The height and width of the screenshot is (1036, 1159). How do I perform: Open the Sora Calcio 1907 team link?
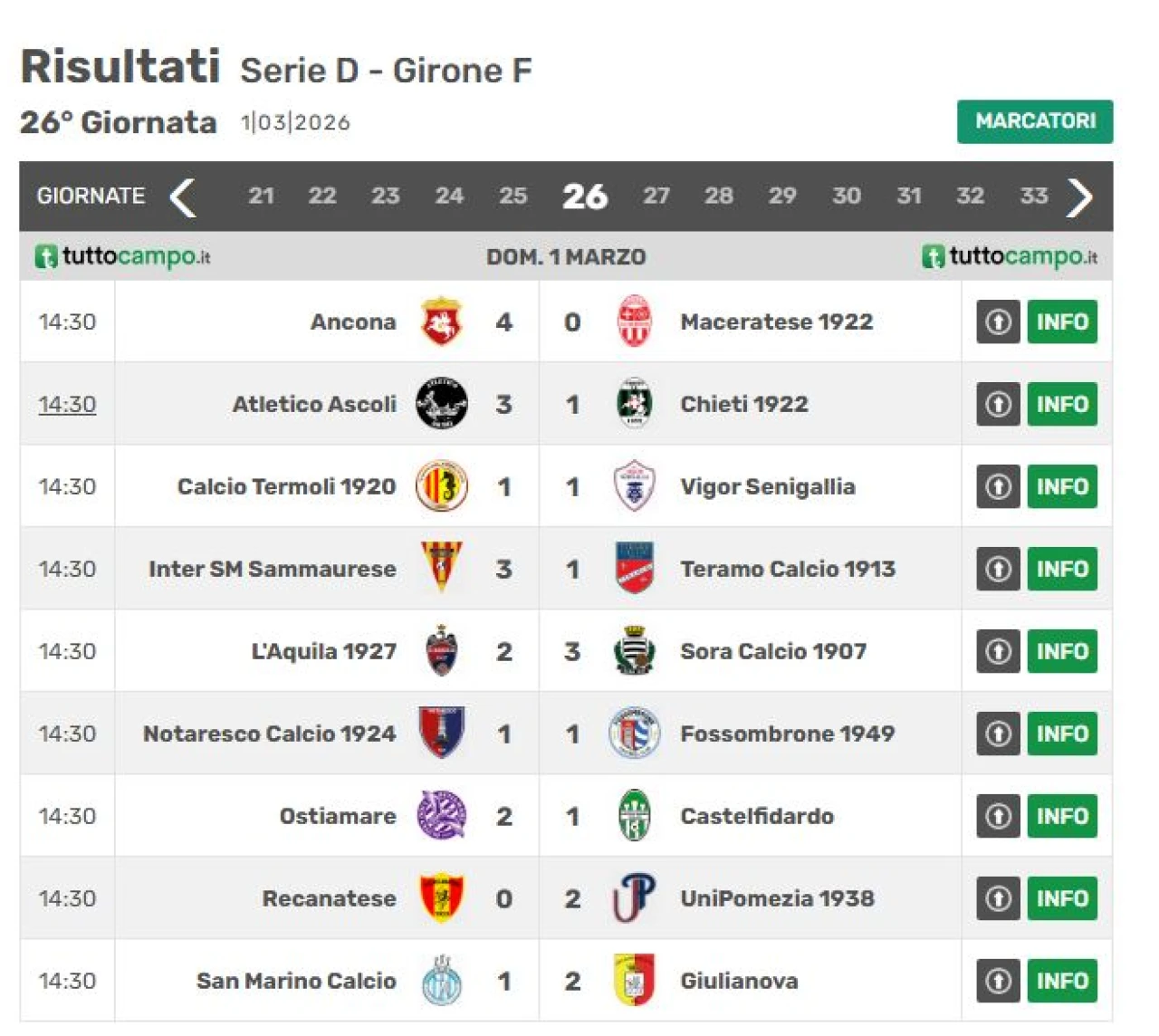(773, 651)
